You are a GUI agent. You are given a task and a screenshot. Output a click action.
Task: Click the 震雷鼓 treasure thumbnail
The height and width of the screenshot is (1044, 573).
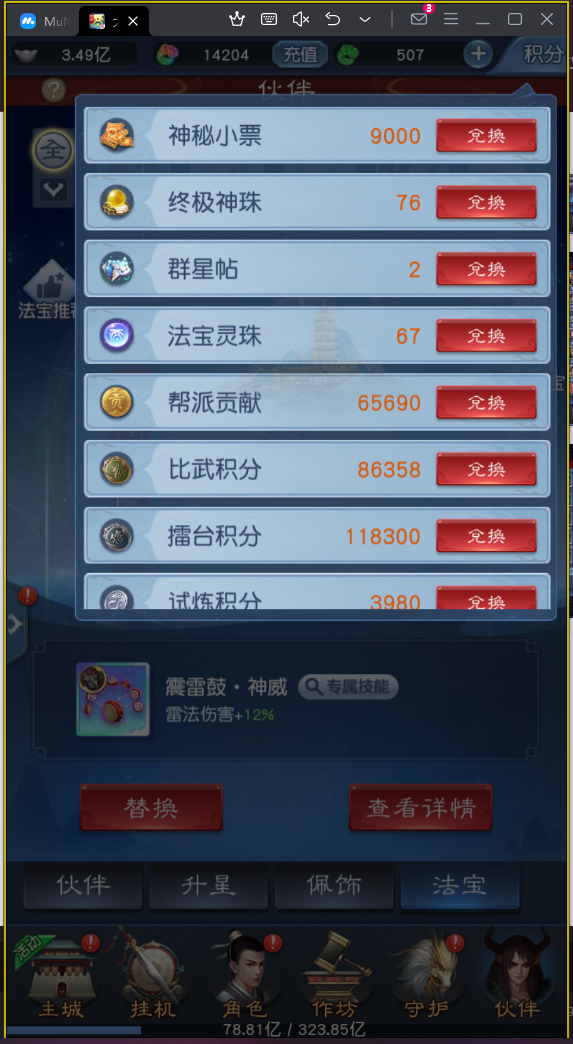112,699
